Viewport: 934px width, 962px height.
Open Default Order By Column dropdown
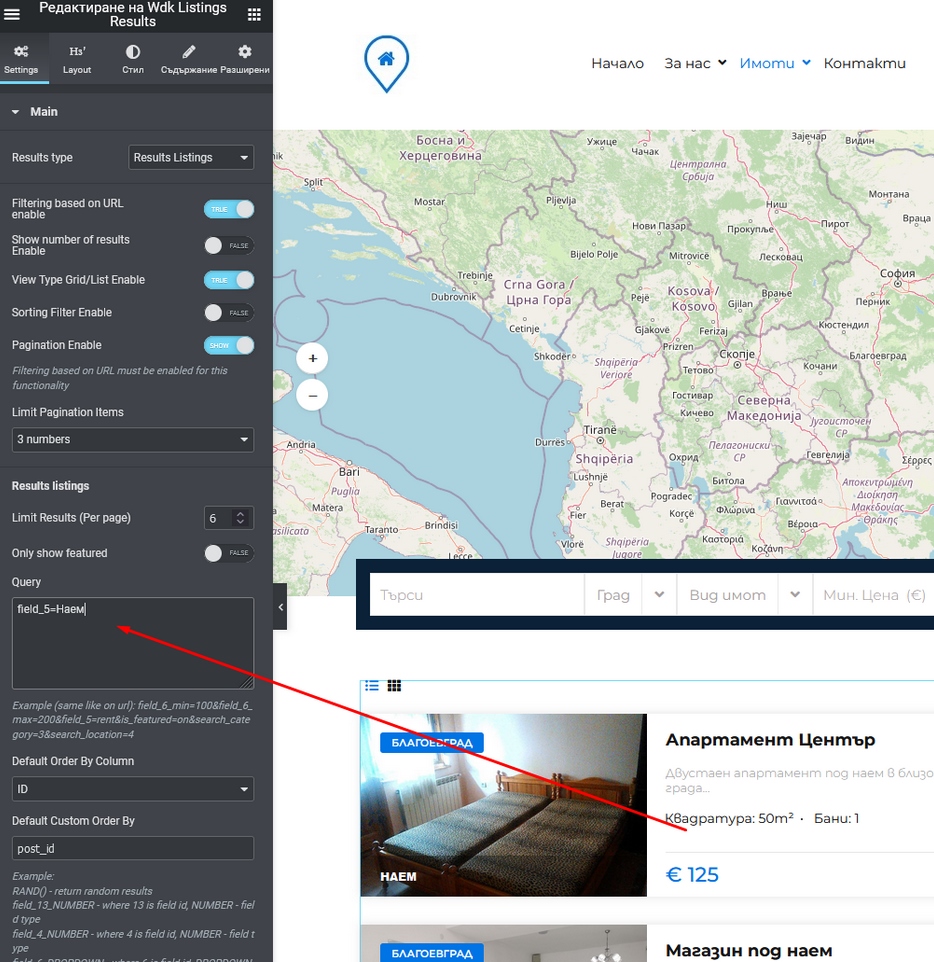tap(133, 789)
